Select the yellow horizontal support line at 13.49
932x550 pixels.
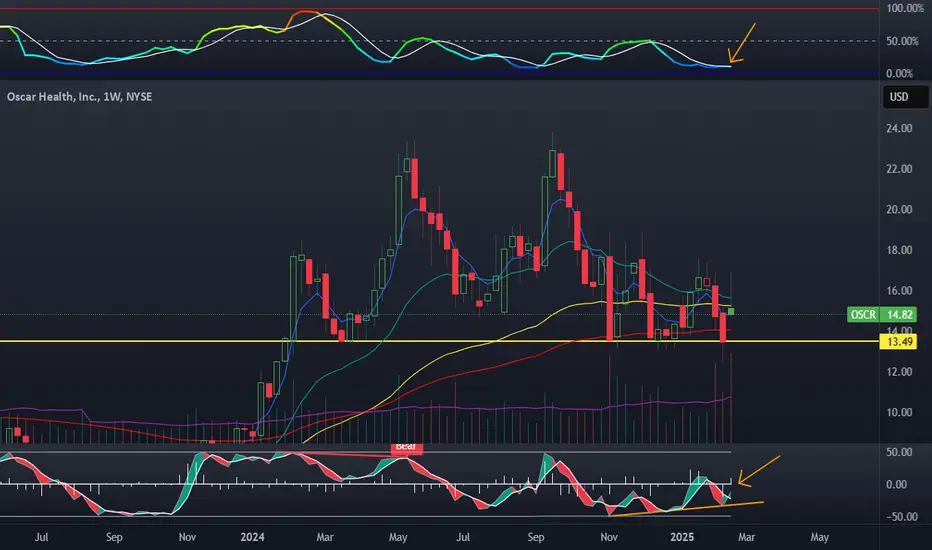pos(439,341)
